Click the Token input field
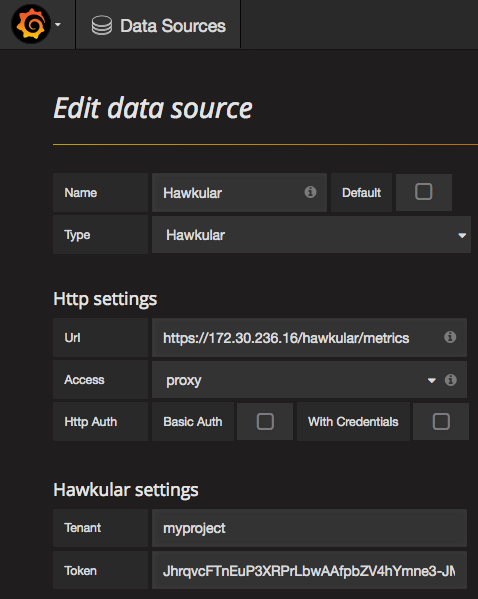Viewport: 478px width, 599px height. (309, 570)
